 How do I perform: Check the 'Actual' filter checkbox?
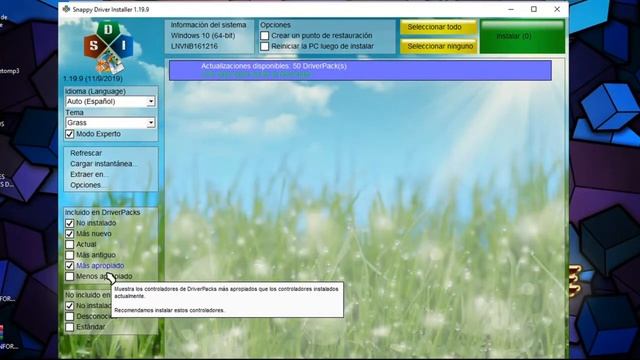[69, 244]
